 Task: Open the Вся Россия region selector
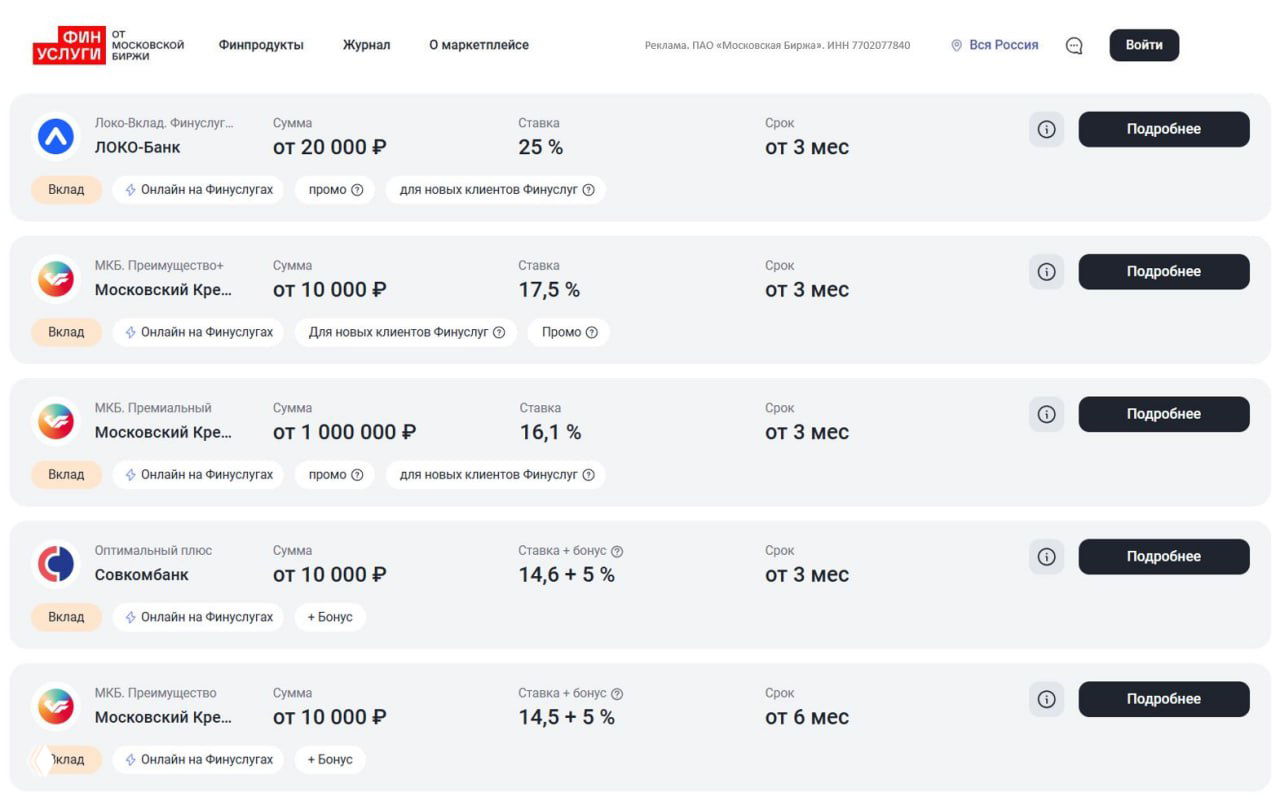coord(995,45)
